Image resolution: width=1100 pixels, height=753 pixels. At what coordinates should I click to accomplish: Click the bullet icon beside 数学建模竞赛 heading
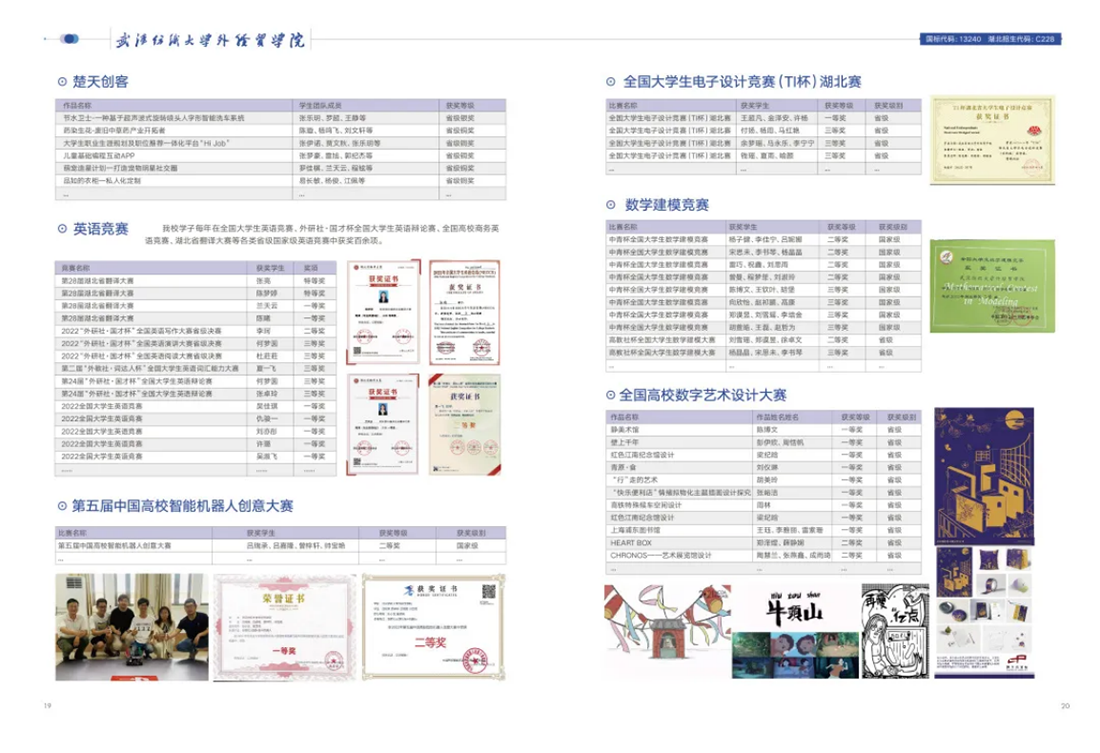[x=613, y=205]
